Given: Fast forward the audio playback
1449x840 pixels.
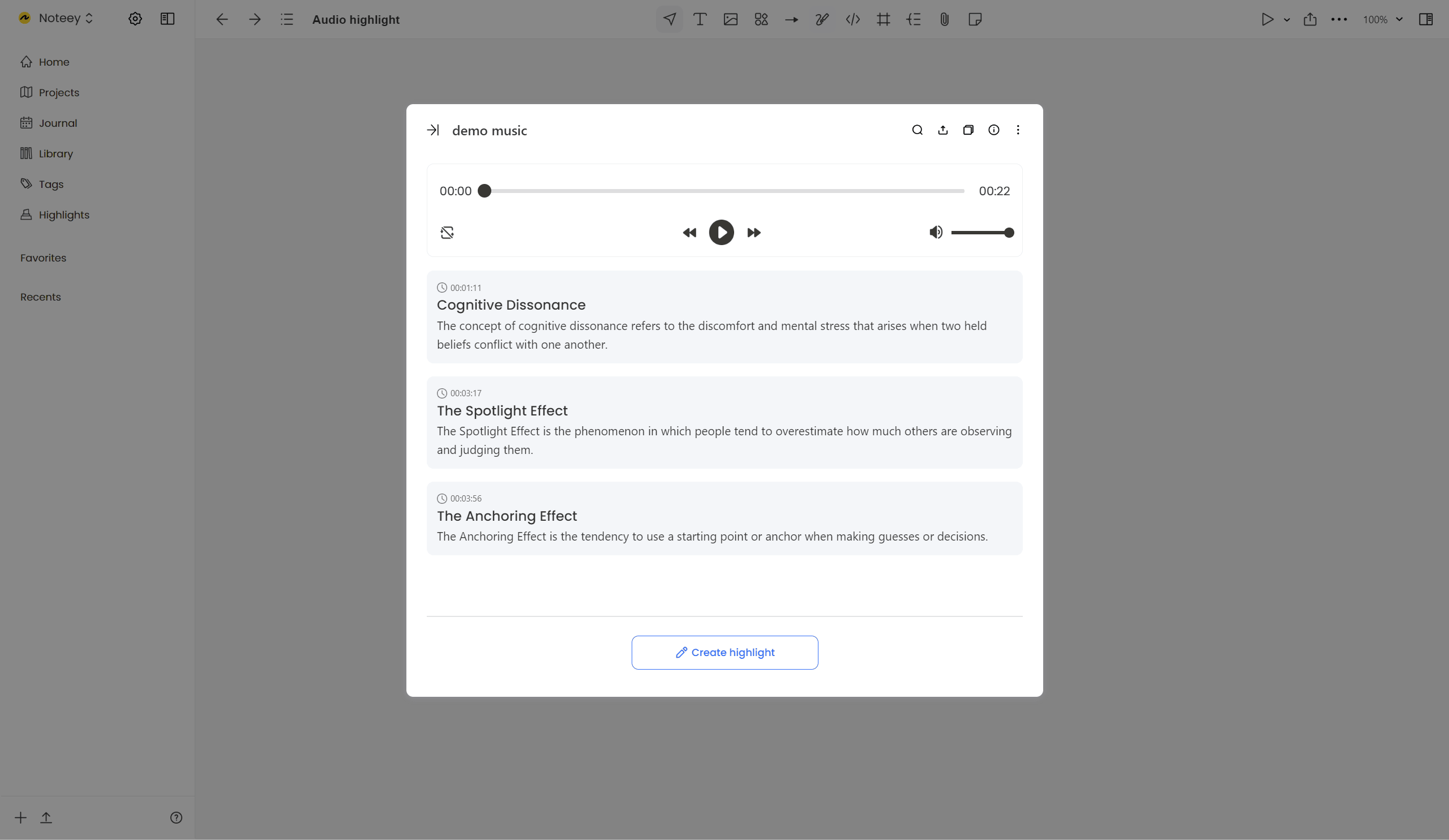Looking at the screenshot, I should click(754, 232).
